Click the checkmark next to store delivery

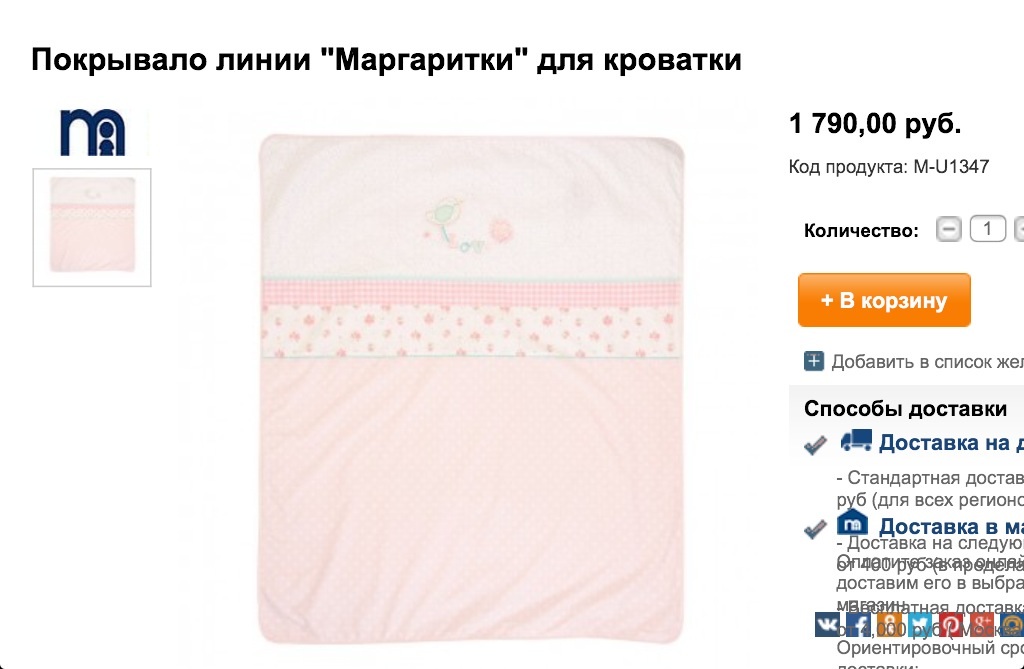click(815, 529)
